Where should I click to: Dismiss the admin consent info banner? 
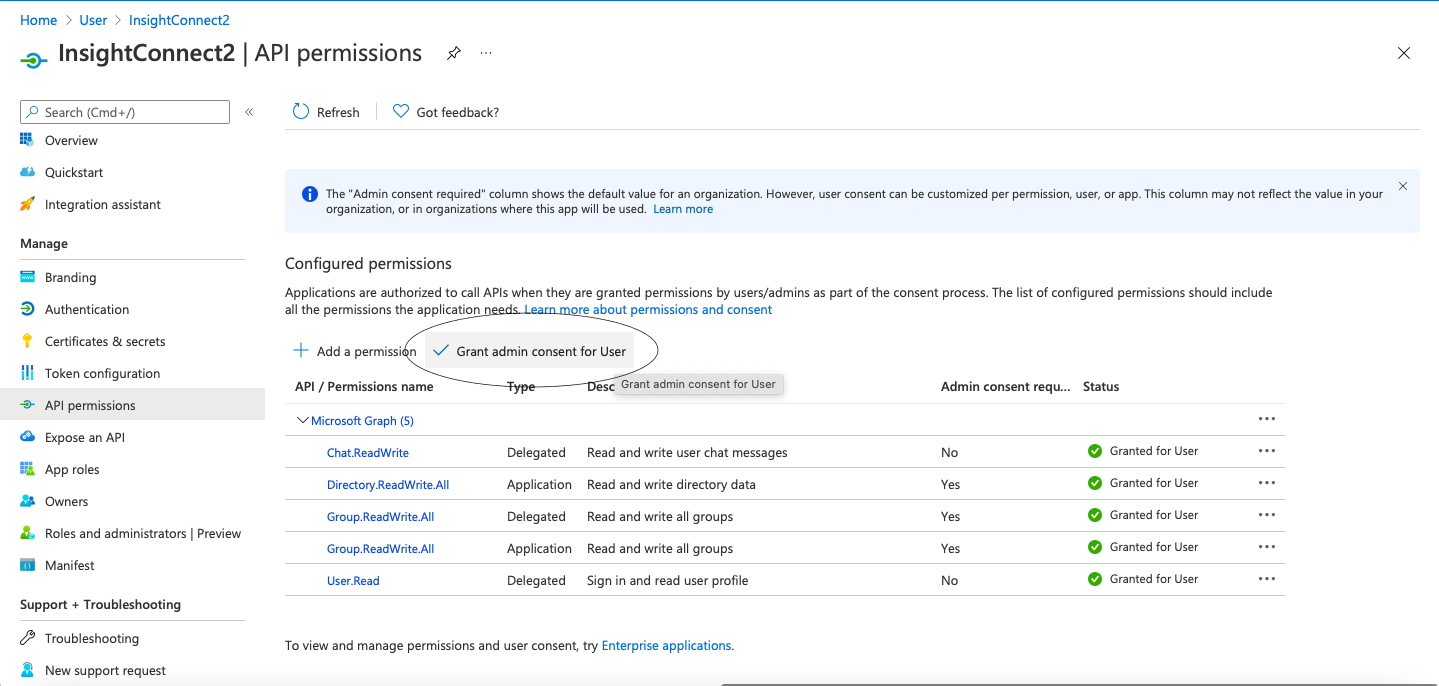1402,186
